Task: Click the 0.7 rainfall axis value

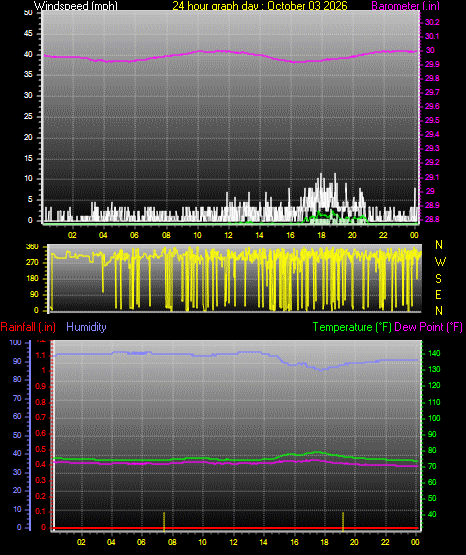Action: (41, 418)
